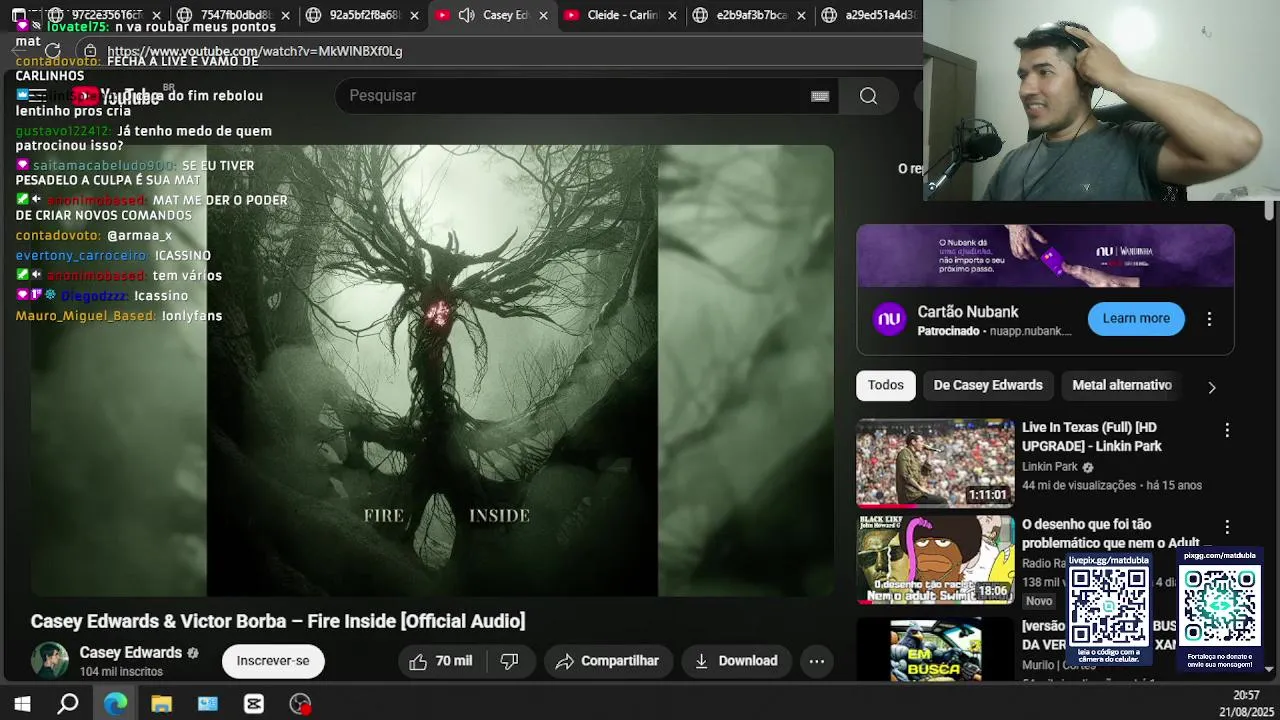Switch to the 92a5bf2f8a68 tab
The height and width of the screenshot is (720, 1280).
point(363,15)
